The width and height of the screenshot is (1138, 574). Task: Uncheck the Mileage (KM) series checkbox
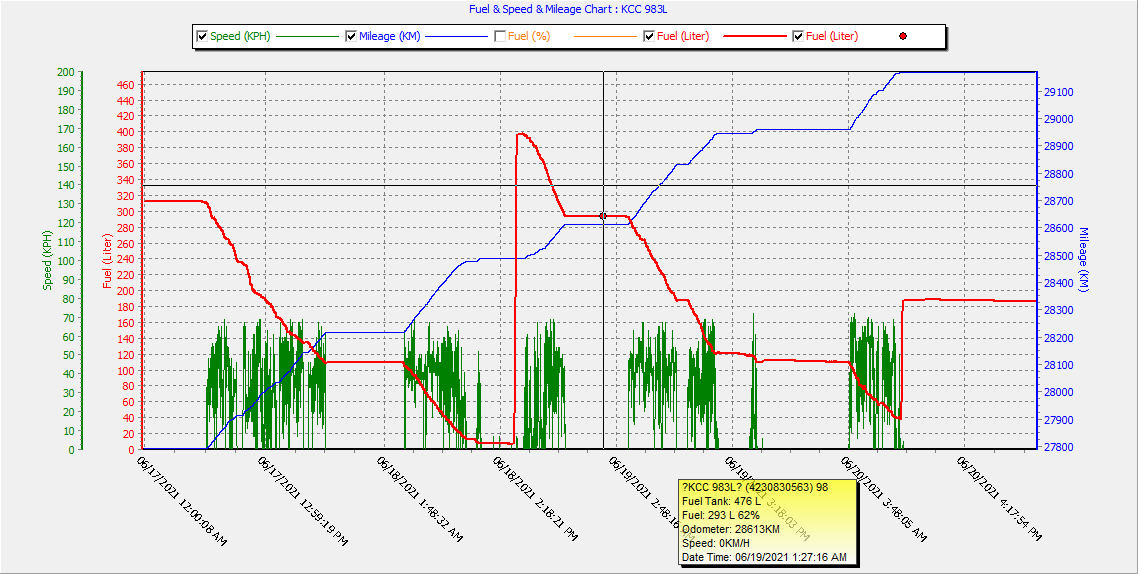(x=351, y=37)
